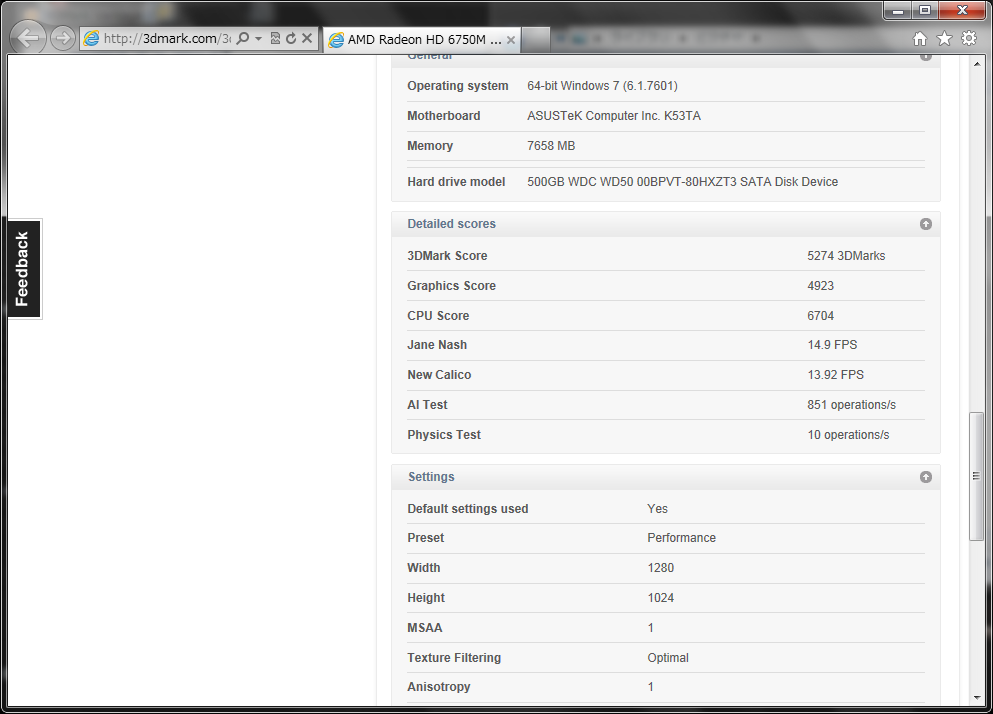Image resolution: width=993 pixels, height=714 pixels.
Task: Click the '3DMark Score' label
Action: click(x=447, y=256)
